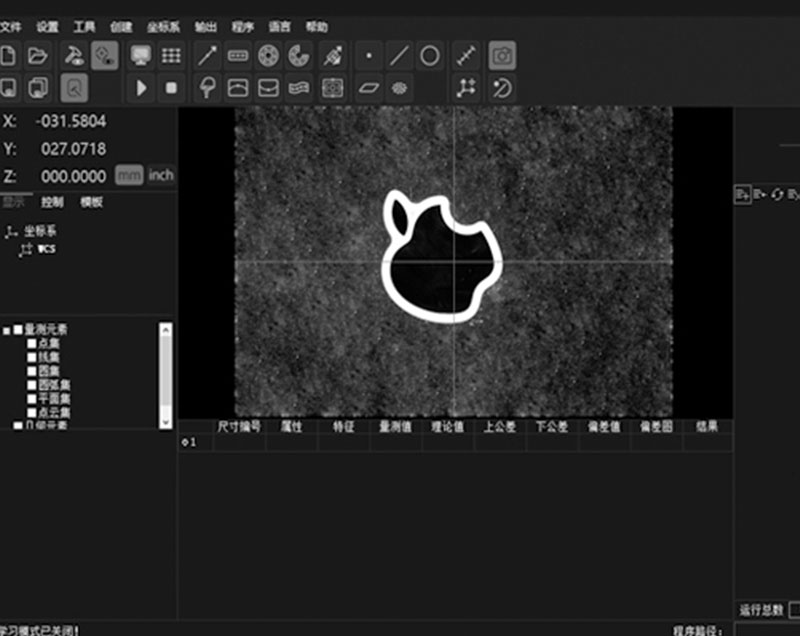Screen dimensions: 800x636
Task: Collapse the 量测元素 tree node
Action: coord(6,330)
